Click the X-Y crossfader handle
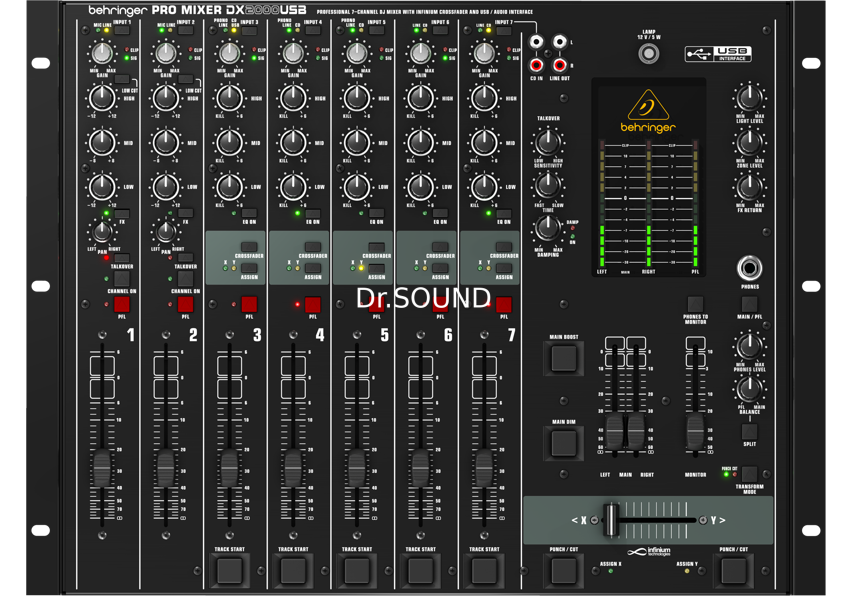 coord(611,520)
